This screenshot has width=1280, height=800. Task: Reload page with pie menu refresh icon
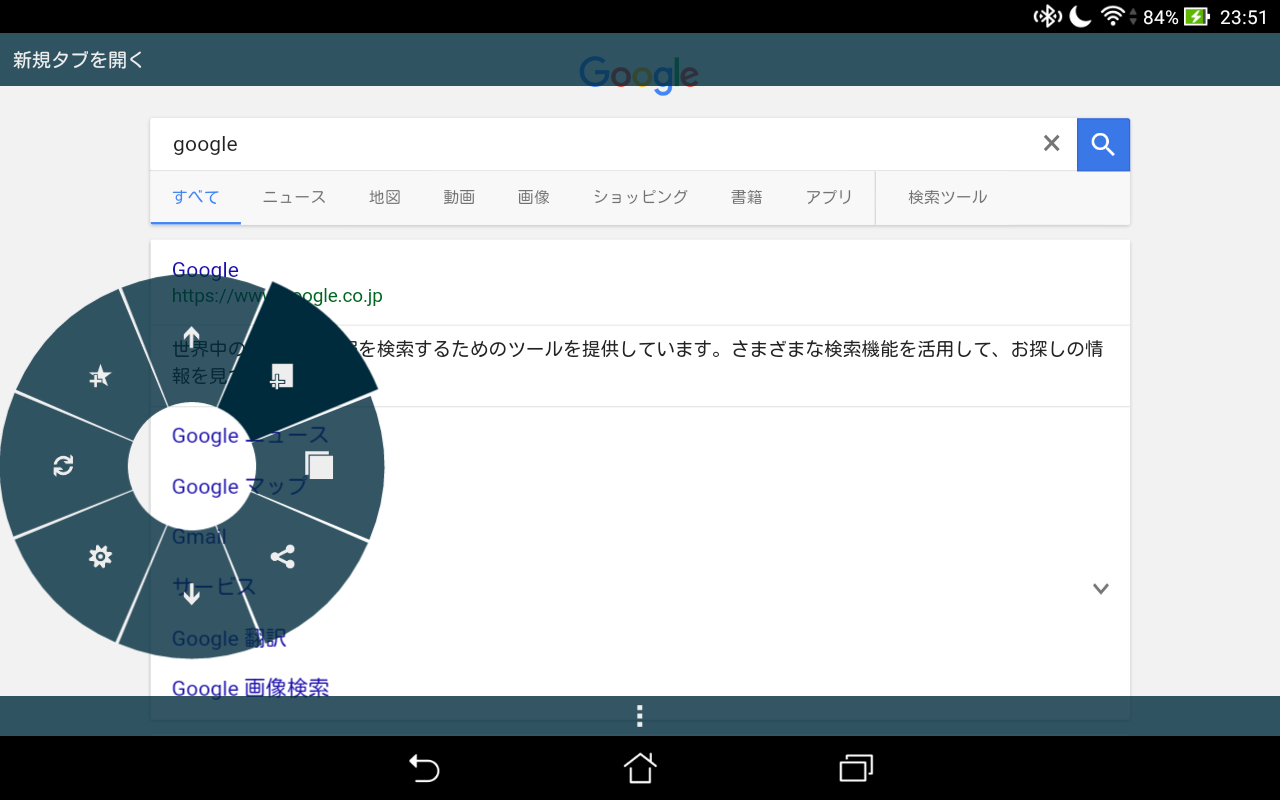pos(63,465)
